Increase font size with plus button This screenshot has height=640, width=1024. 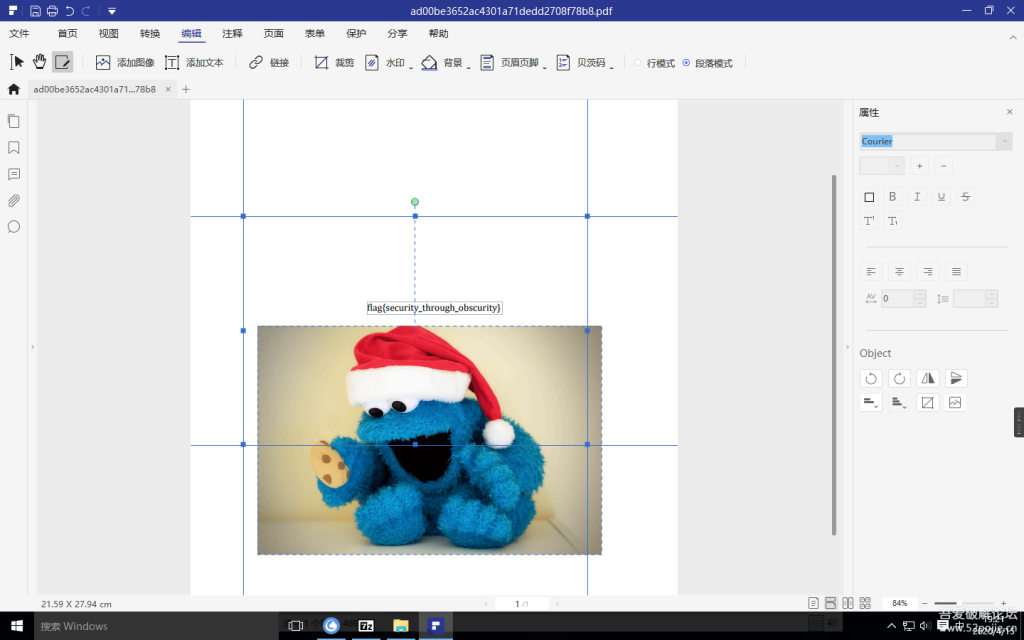pos(920,166)
